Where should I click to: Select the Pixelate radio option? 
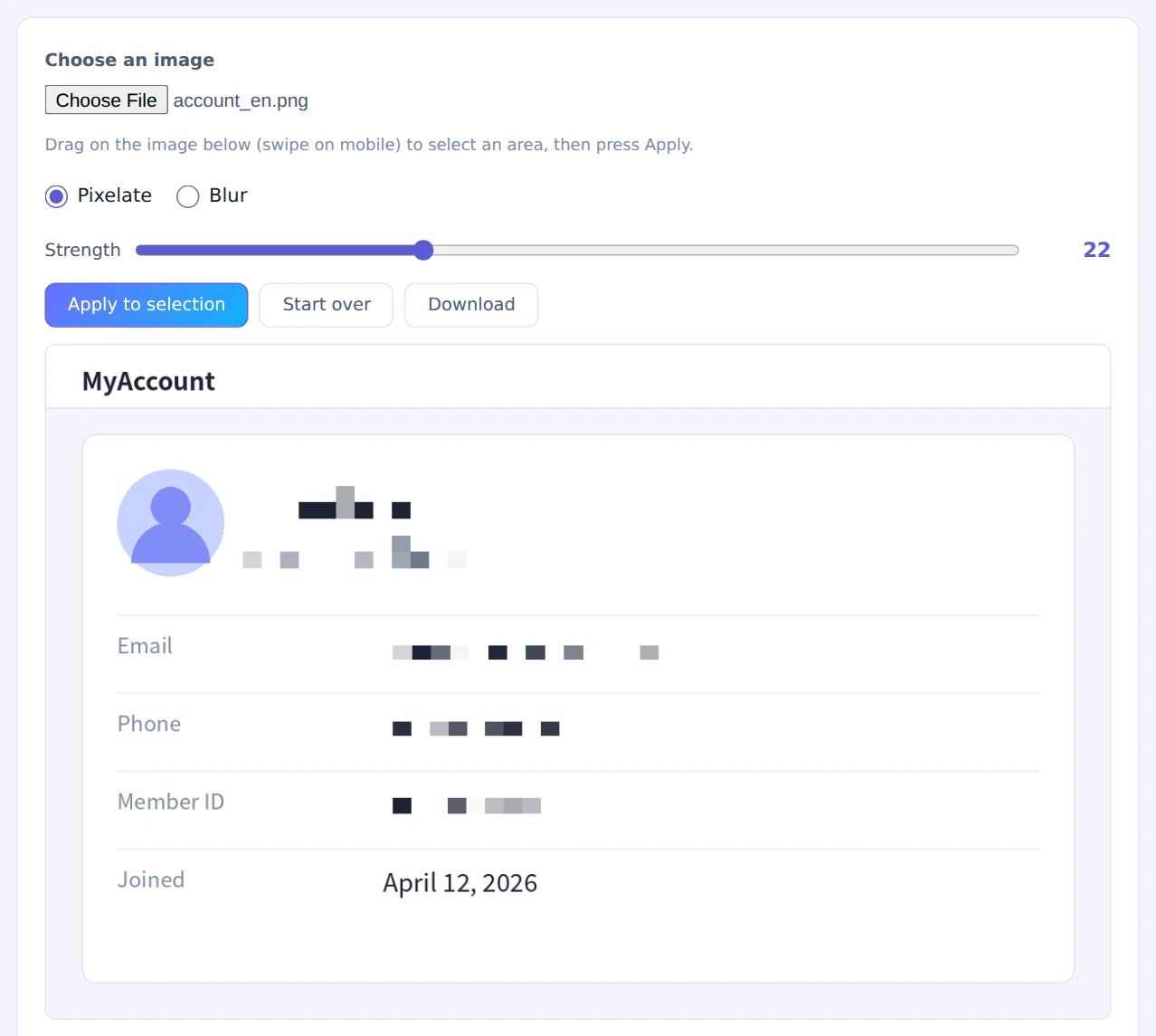point(57,196)
